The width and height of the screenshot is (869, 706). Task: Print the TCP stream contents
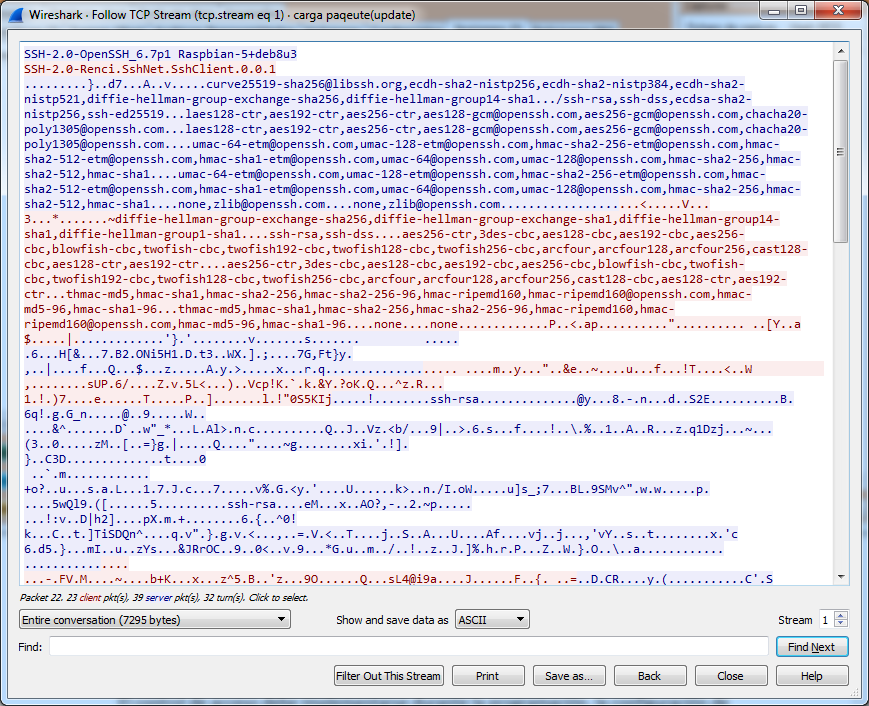pyautogui.click(x=488, y=676)
